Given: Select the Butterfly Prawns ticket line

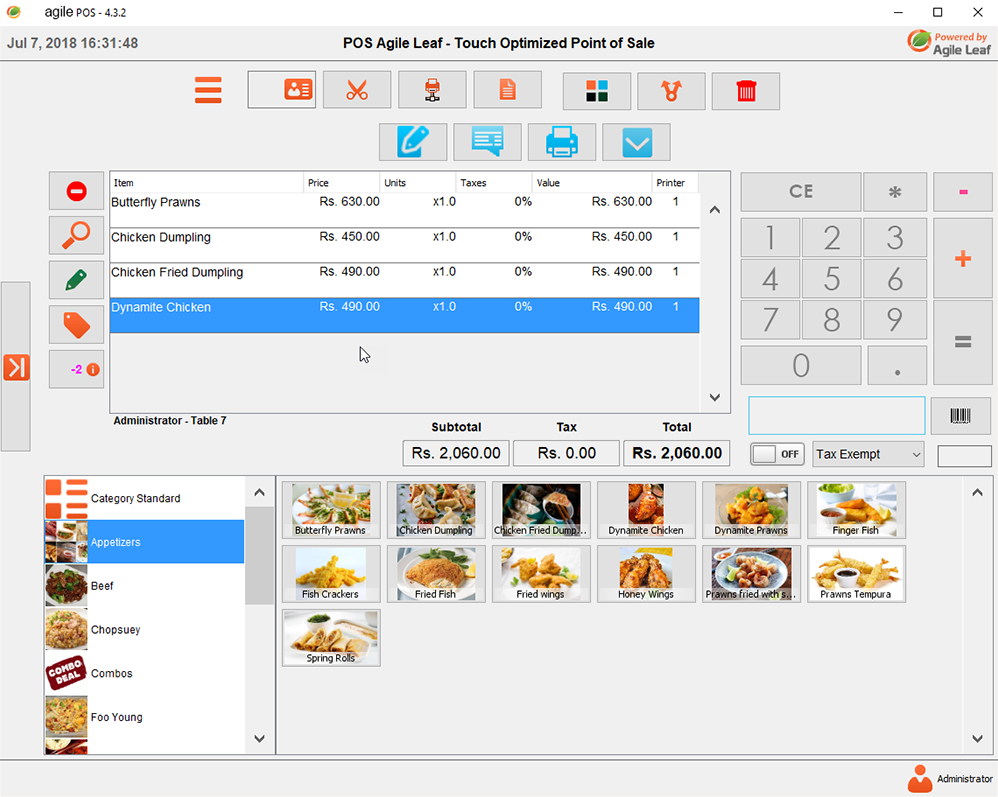Looking at the screenshot, I should pos(405,209).
